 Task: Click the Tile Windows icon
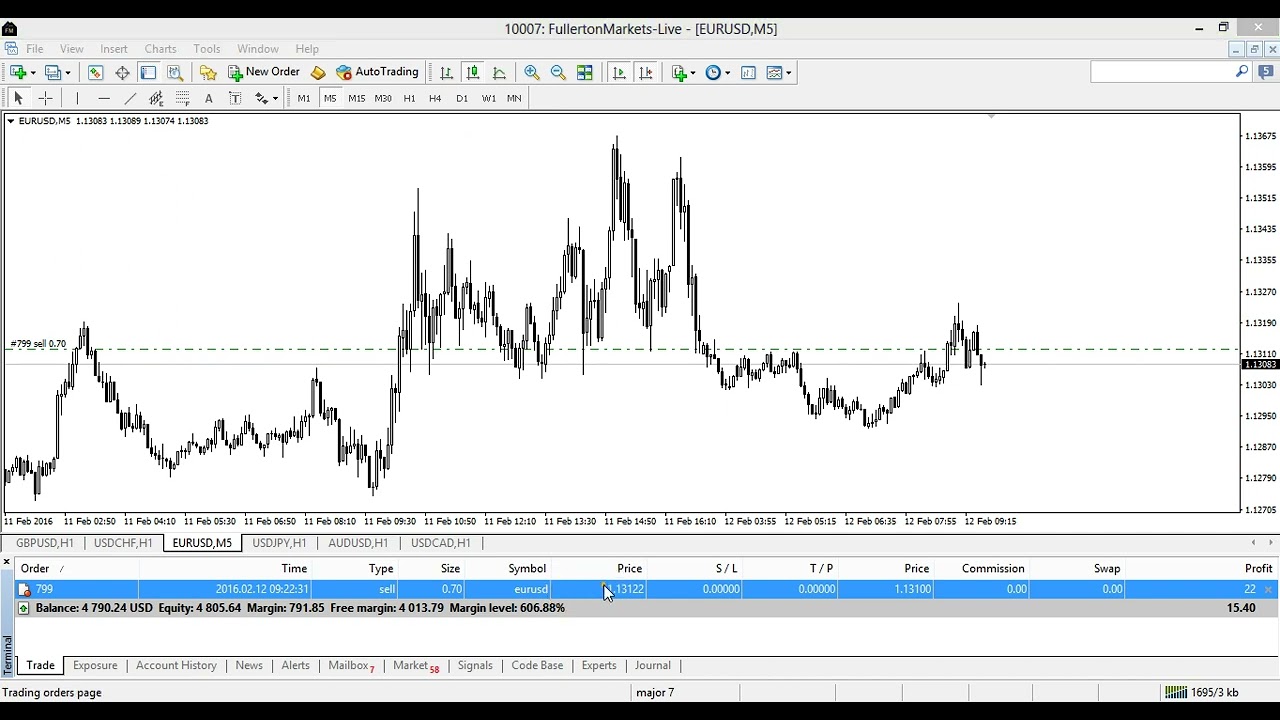(585, 72)
